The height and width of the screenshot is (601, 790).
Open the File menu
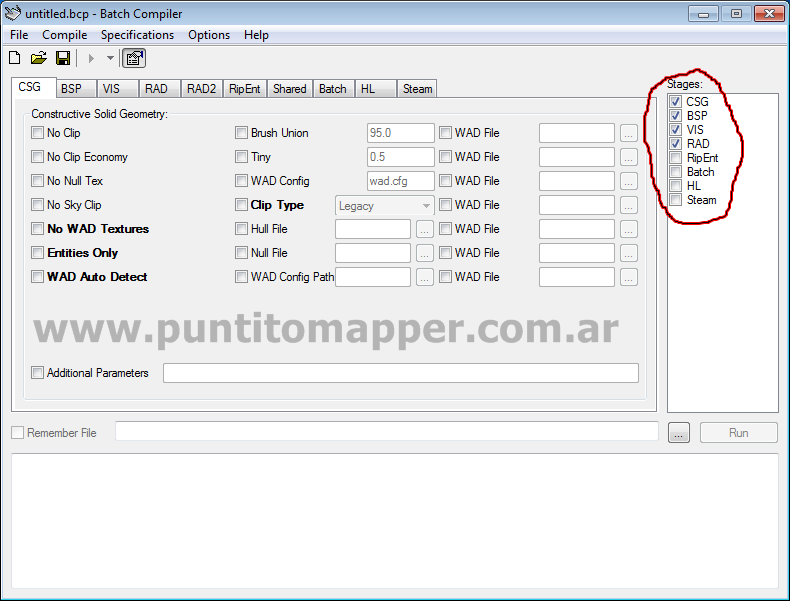pyautogui.click(x=19, y=35)
